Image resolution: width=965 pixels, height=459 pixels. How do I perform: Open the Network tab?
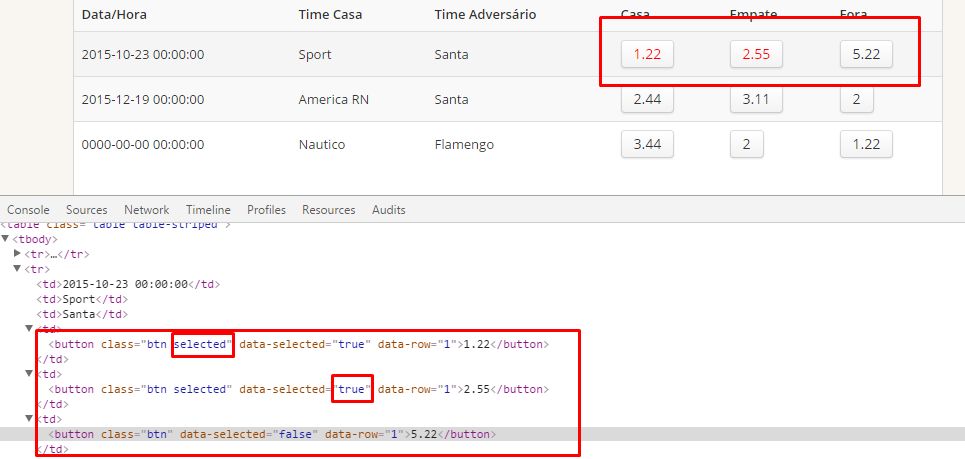coord(146,210)
